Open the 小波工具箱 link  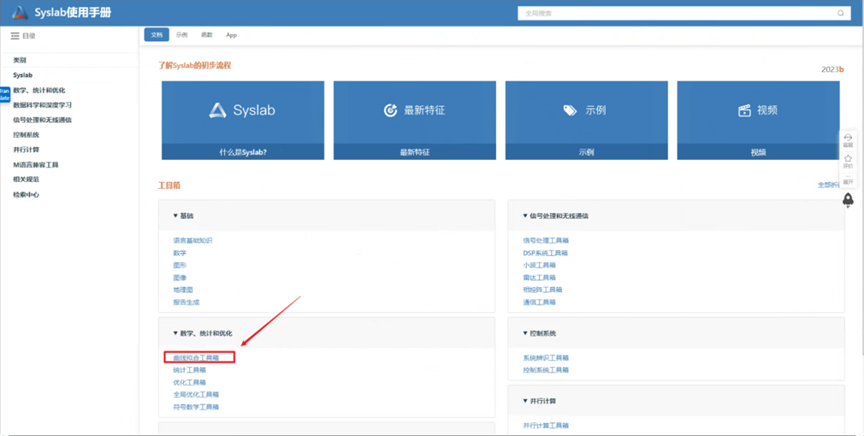[539, 265]
